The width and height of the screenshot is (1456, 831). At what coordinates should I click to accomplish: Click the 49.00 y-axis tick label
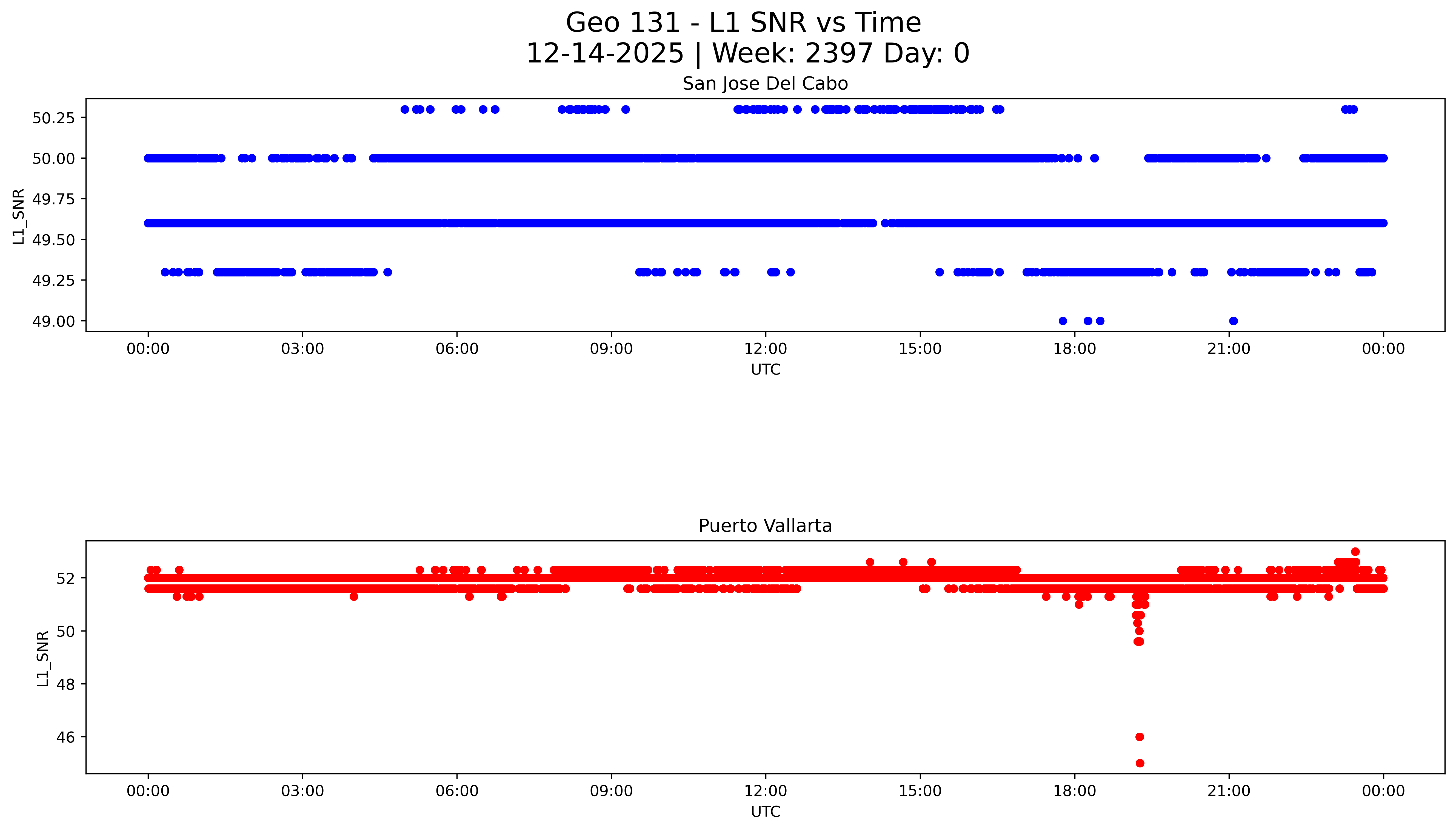(53, 321)
